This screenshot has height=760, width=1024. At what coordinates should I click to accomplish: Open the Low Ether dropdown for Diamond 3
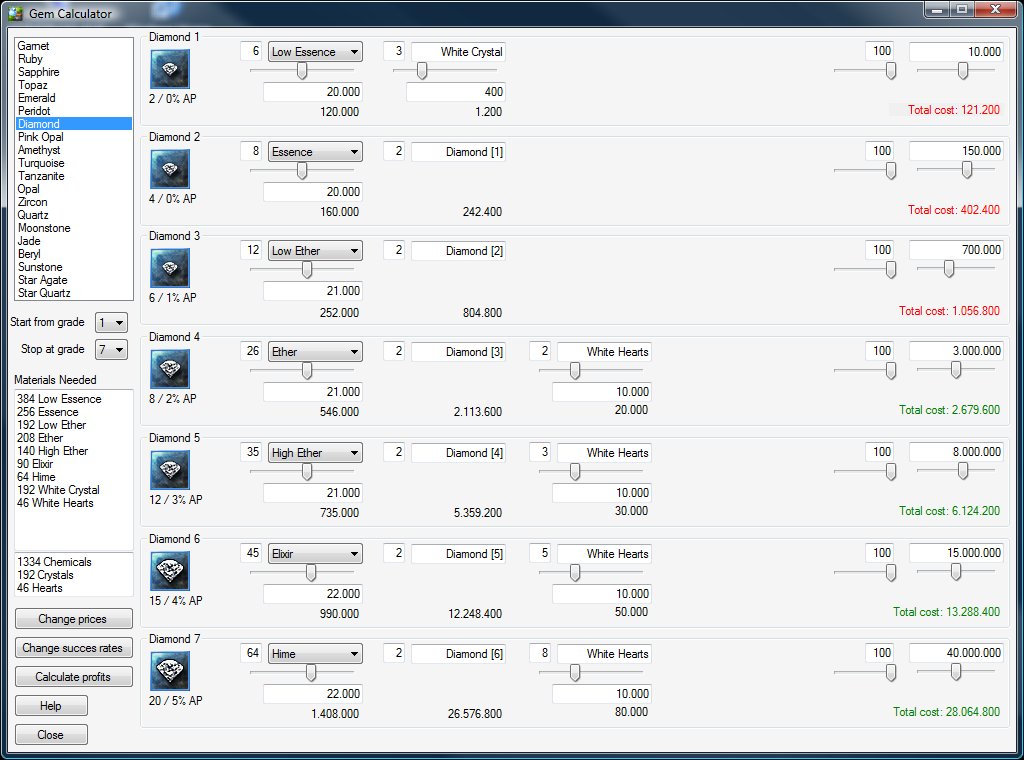pos(315,251)
